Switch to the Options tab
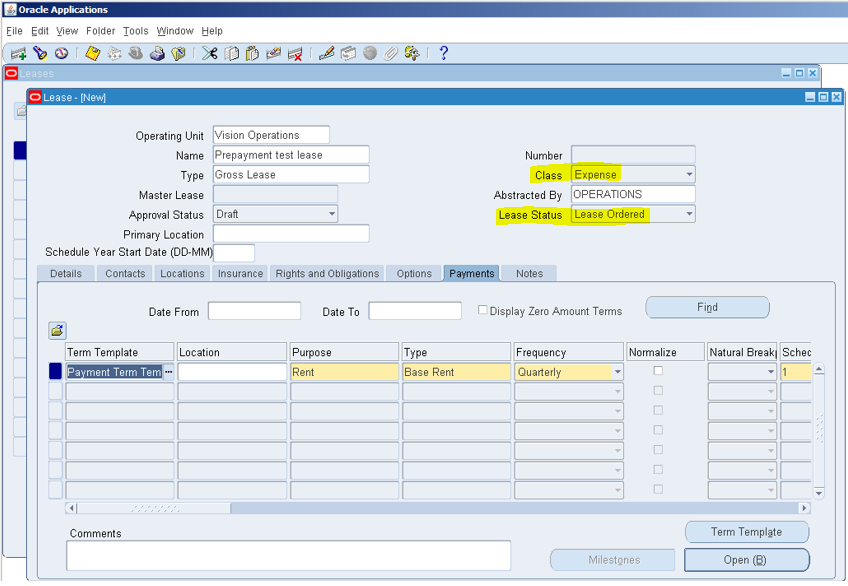The image size is (848, 586). coord(414,274)
